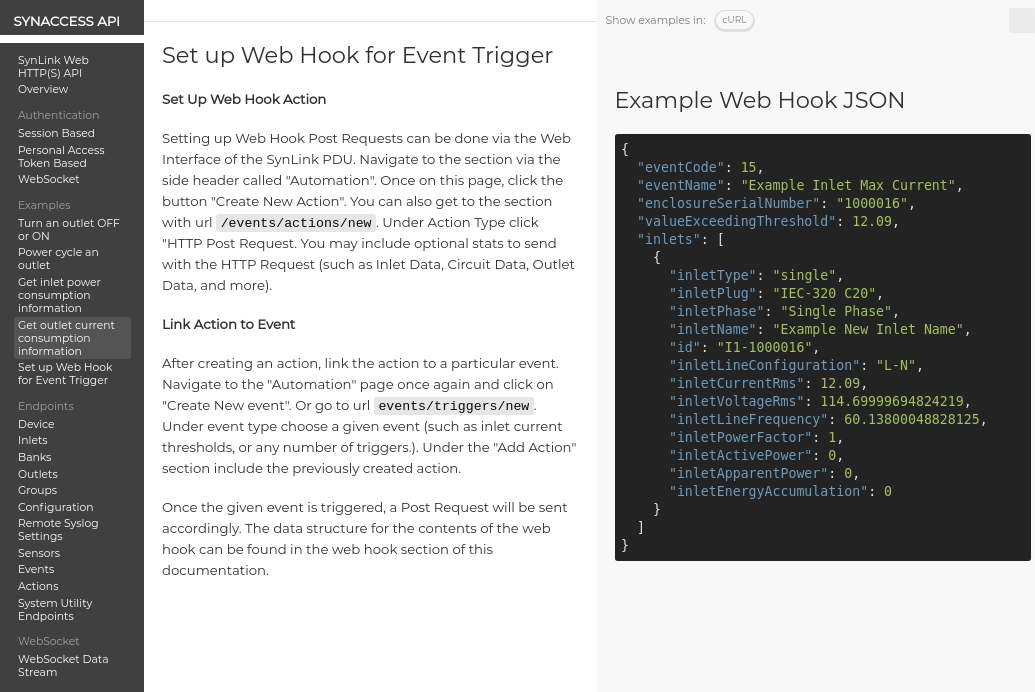Select Get outlet current consumption information
This screenshot has width=1035, height=692.
(66, 338)
